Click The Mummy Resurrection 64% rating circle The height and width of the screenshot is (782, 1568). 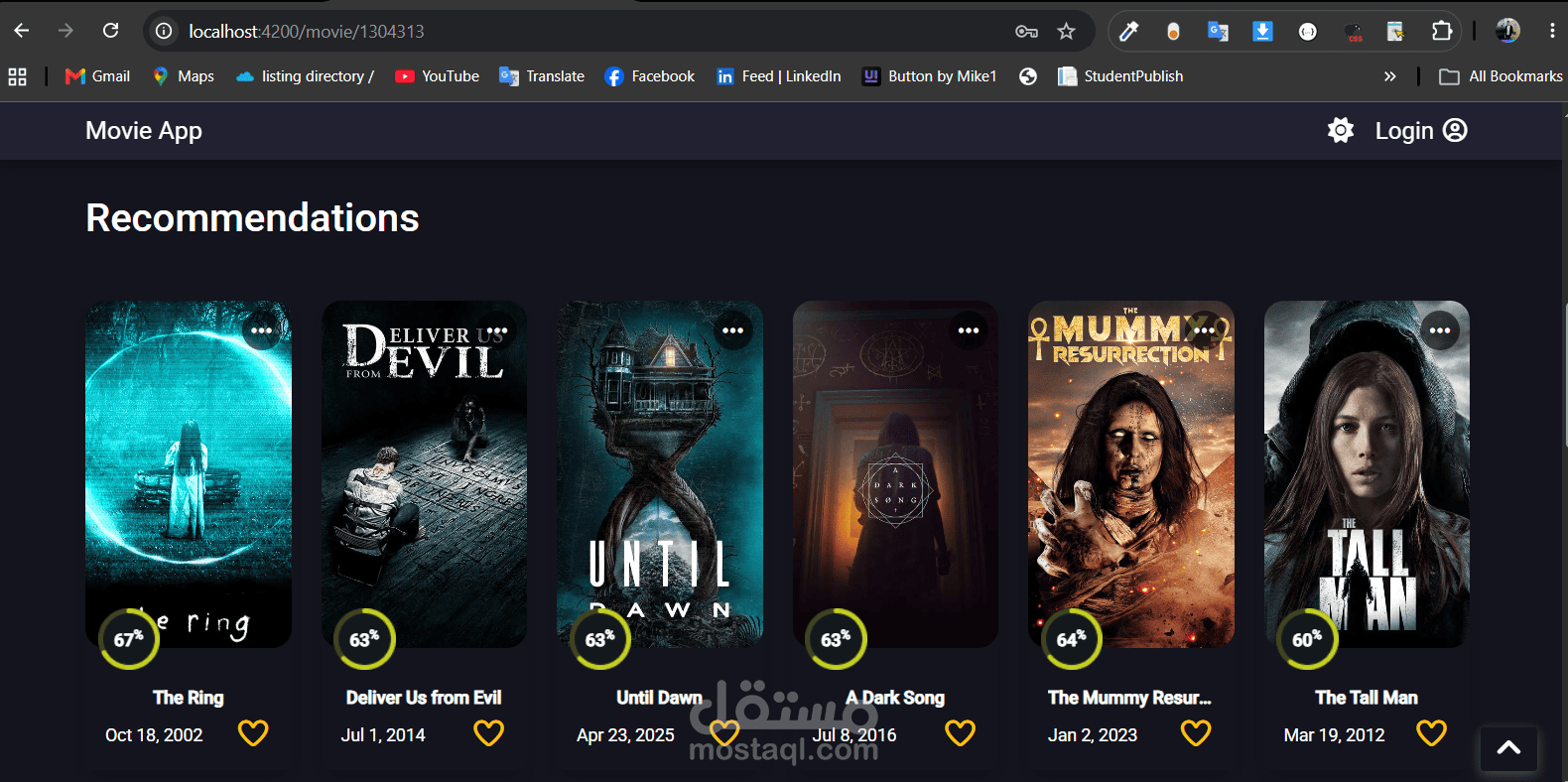tap(1072, 639)
